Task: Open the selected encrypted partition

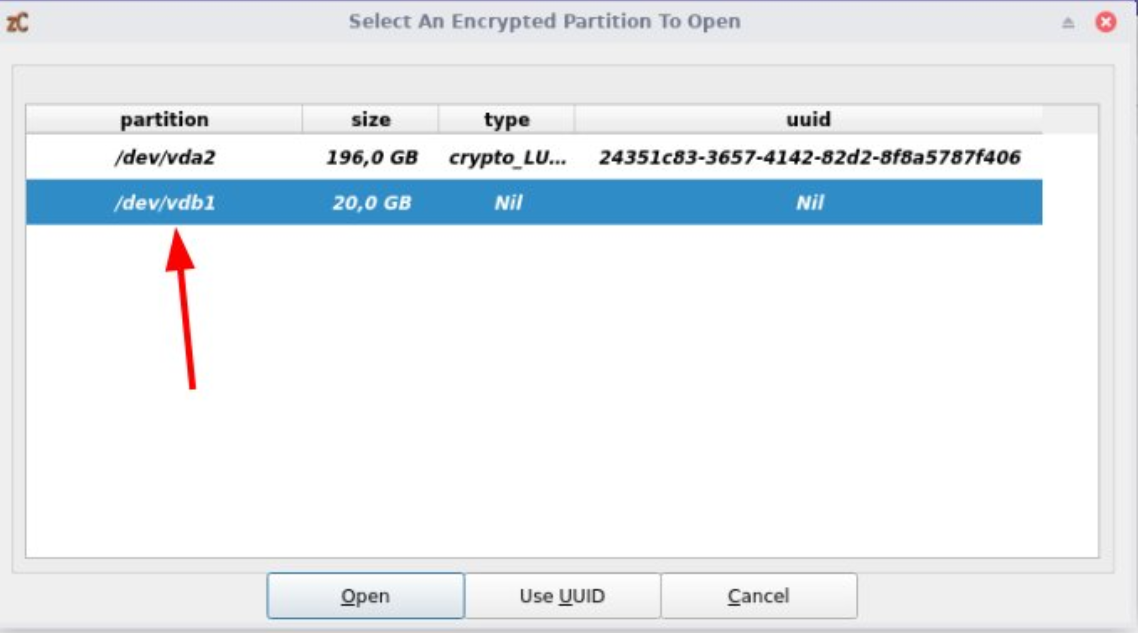Action: point(365,596)
